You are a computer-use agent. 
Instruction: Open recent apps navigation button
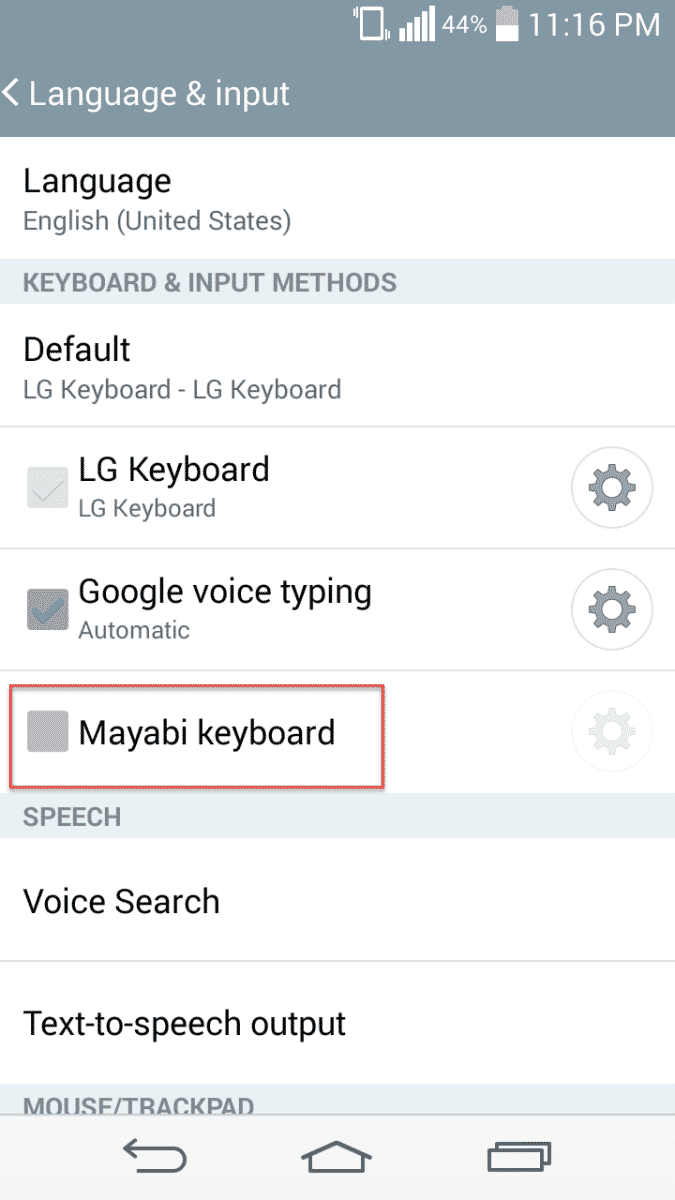(x=519, y=1157)
